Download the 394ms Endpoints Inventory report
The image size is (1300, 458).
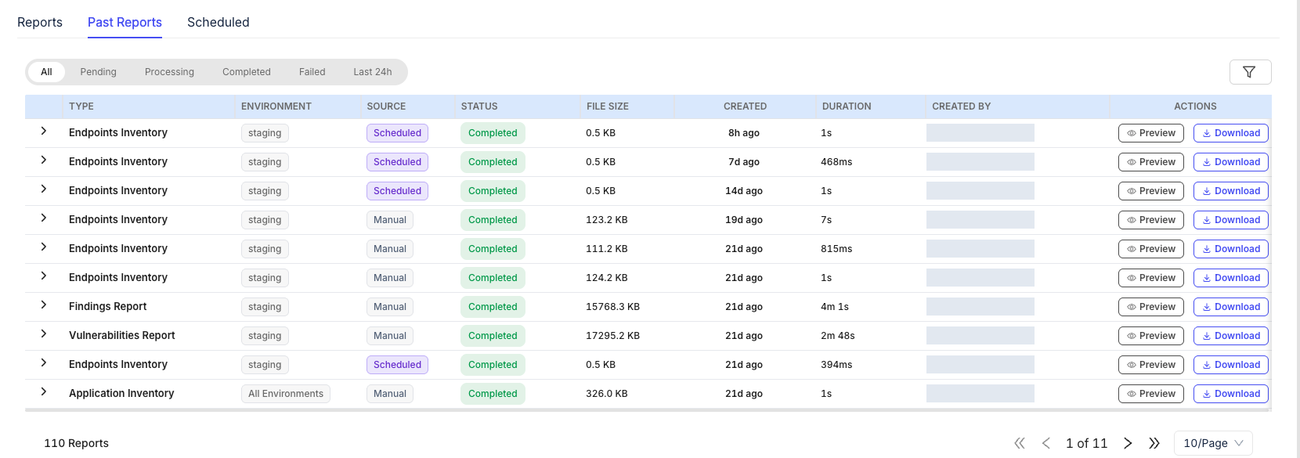1231,365
